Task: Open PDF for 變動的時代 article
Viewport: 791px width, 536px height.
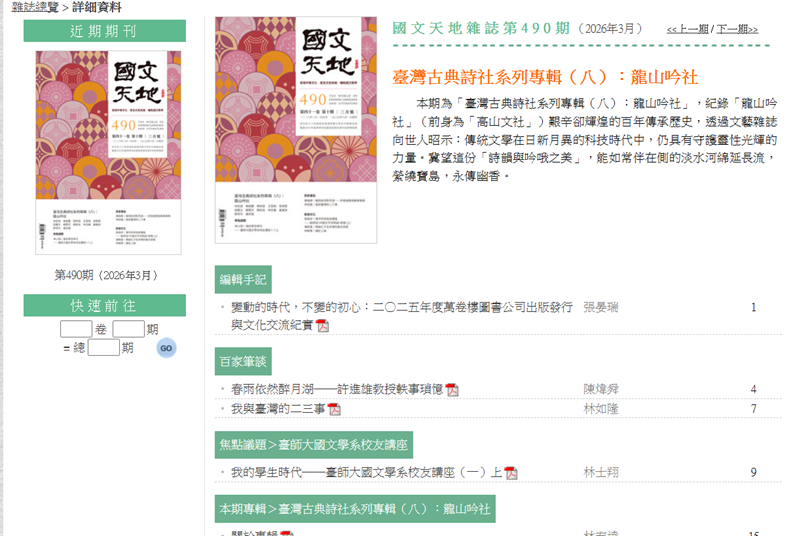Action: [x=323, y=326]
